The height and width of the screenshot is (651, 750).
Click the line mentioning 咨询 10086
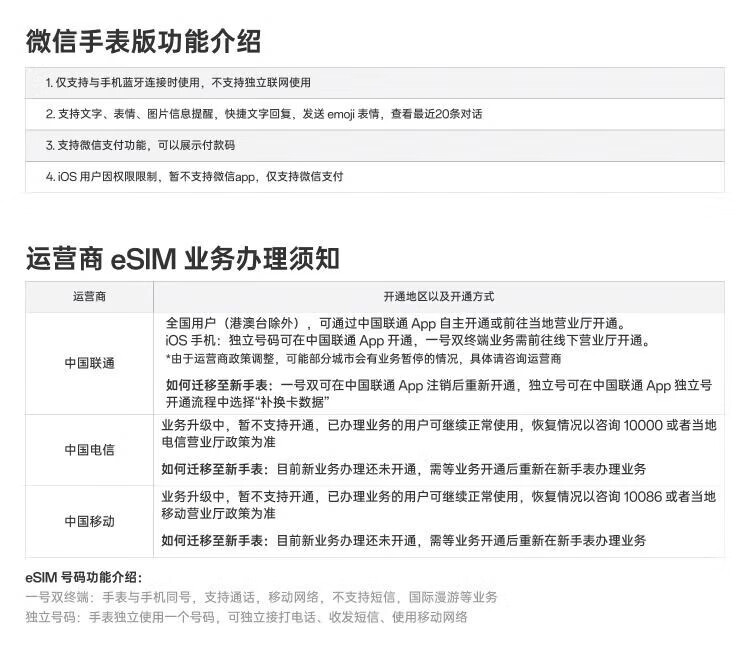tap(438, 496)
